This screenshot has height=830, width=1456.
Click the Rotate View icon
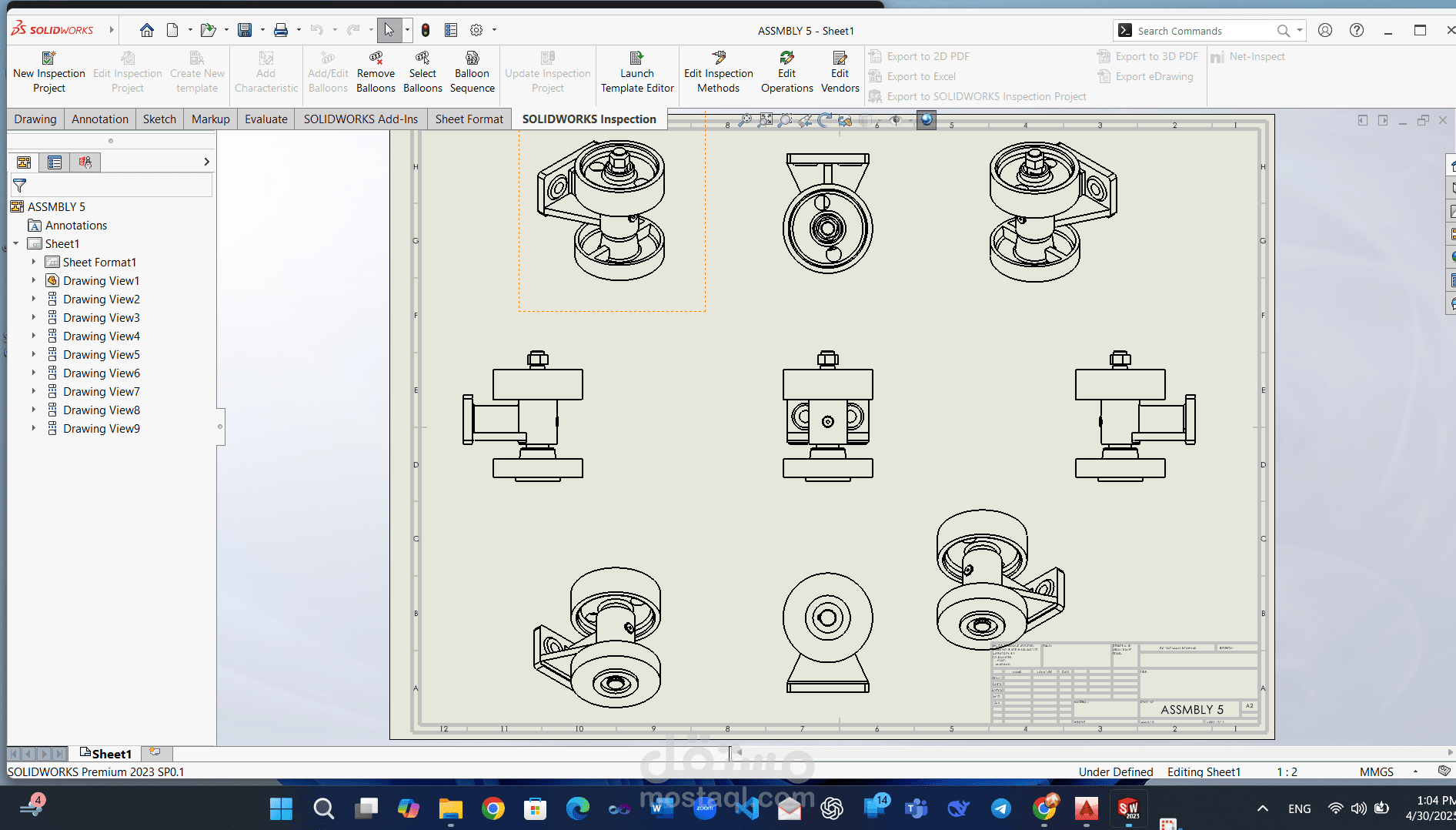pos(825,120)
